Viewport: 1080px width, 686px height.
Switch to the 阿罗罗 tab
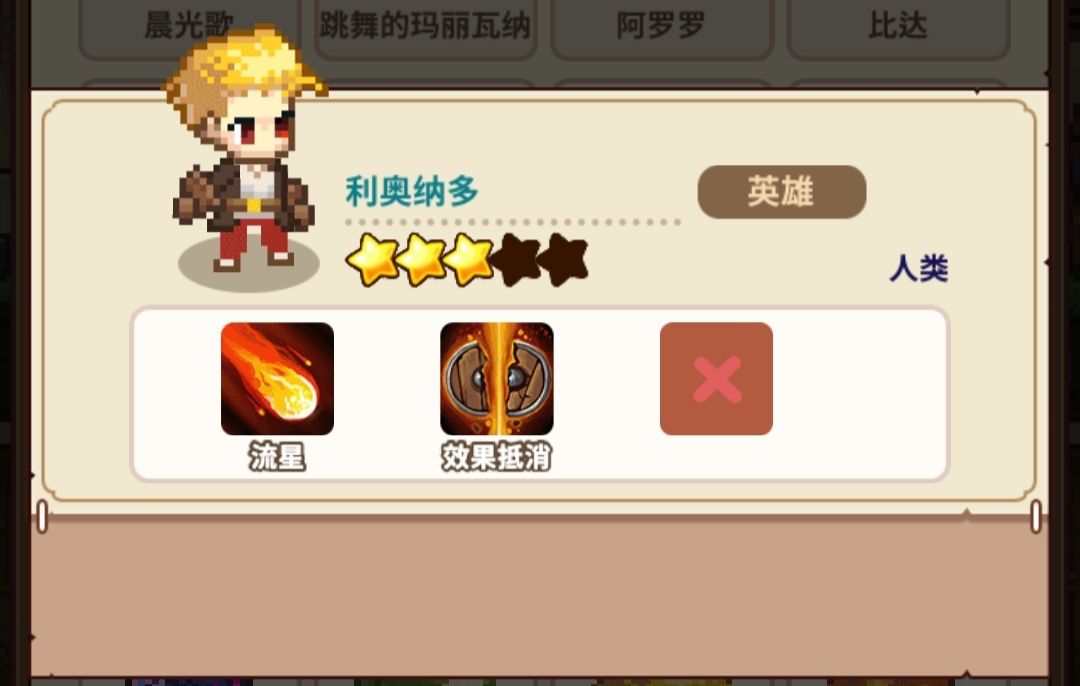click(661, 28)
